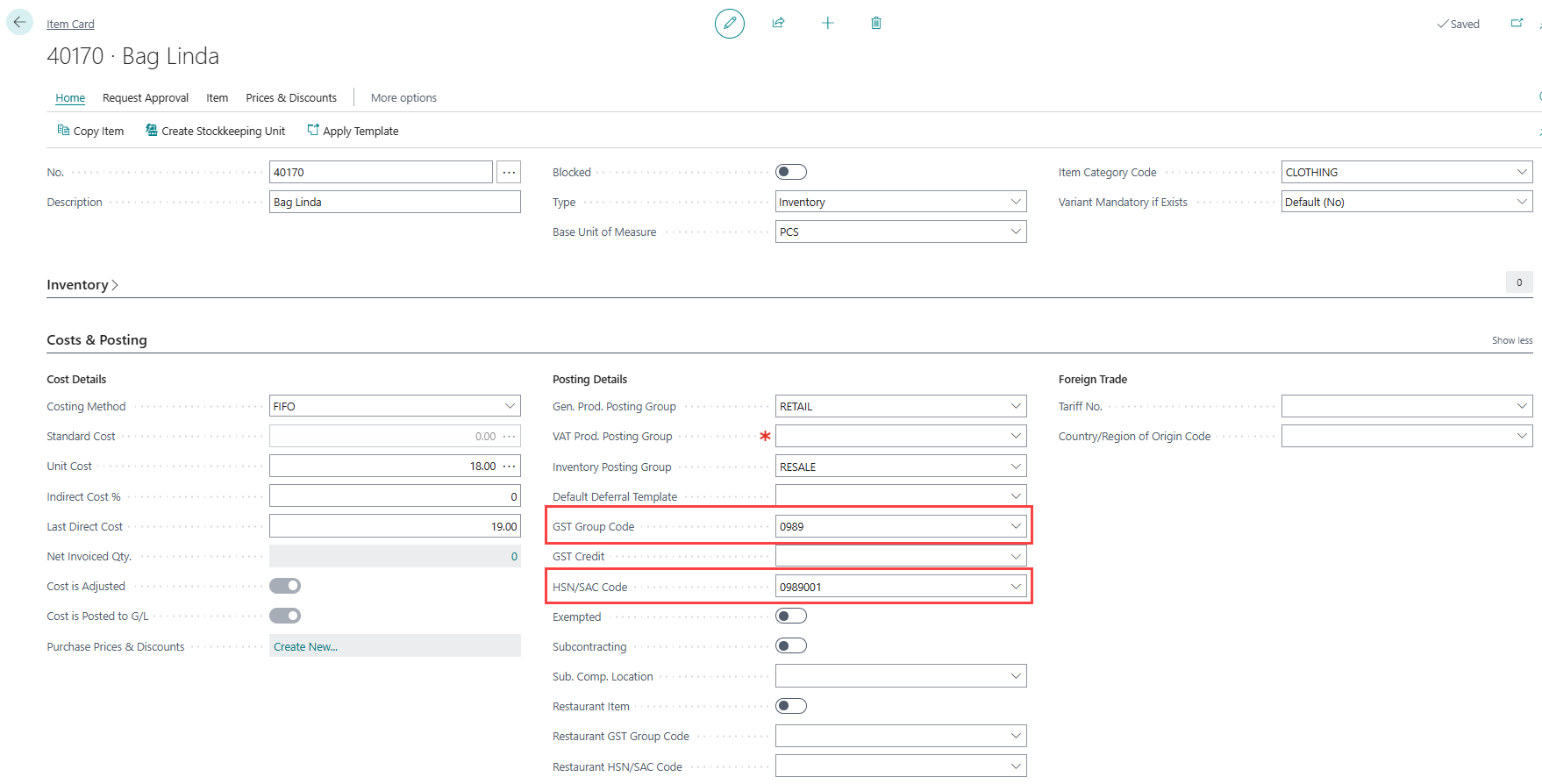Open page in new window icon

1517,24
